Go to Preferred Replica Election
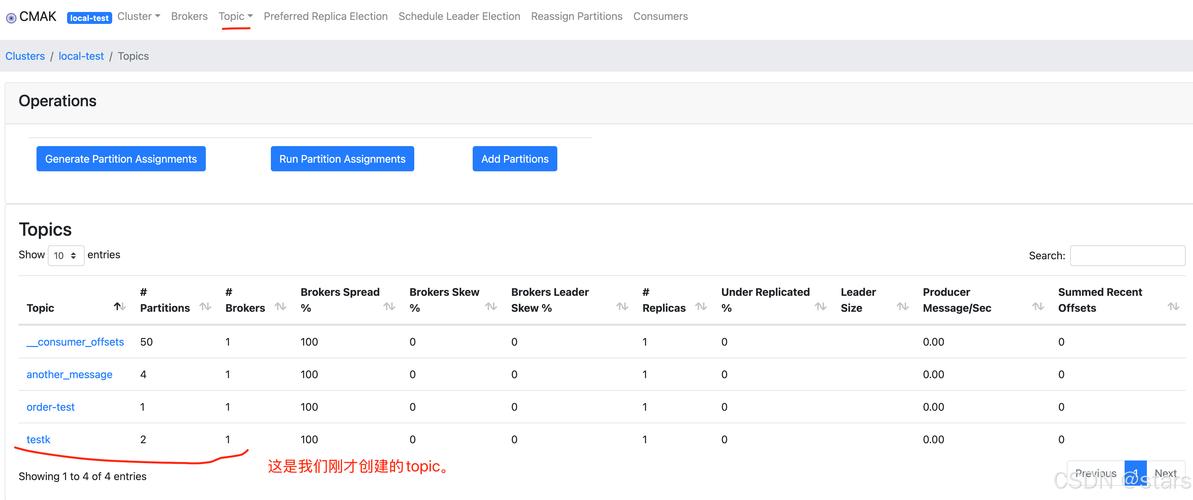Screen dimensions: 1193x500 coord(326,16)
